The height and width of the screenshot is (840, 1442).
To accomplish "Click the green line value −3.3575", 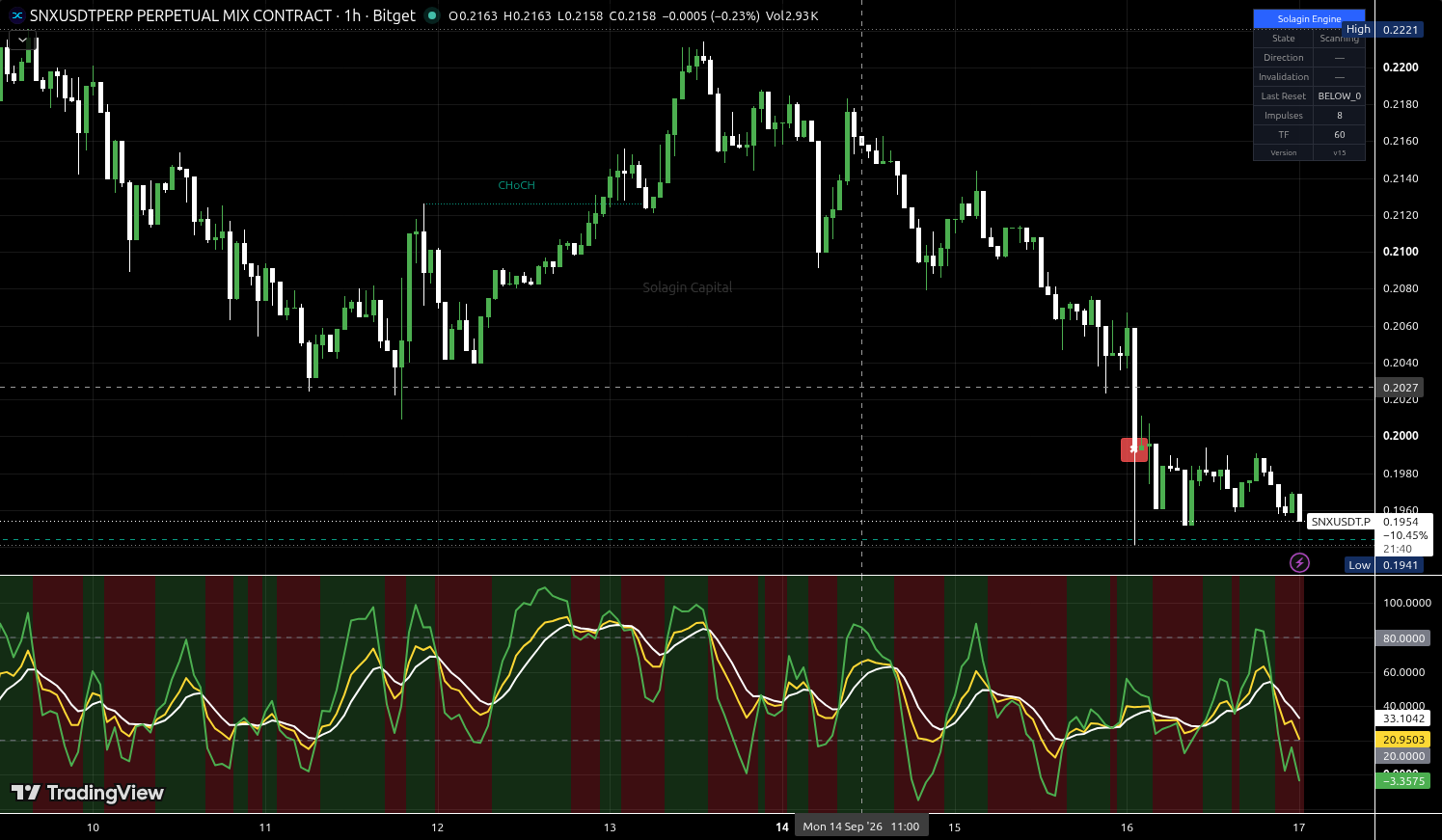I will [x=1402, y=780].
